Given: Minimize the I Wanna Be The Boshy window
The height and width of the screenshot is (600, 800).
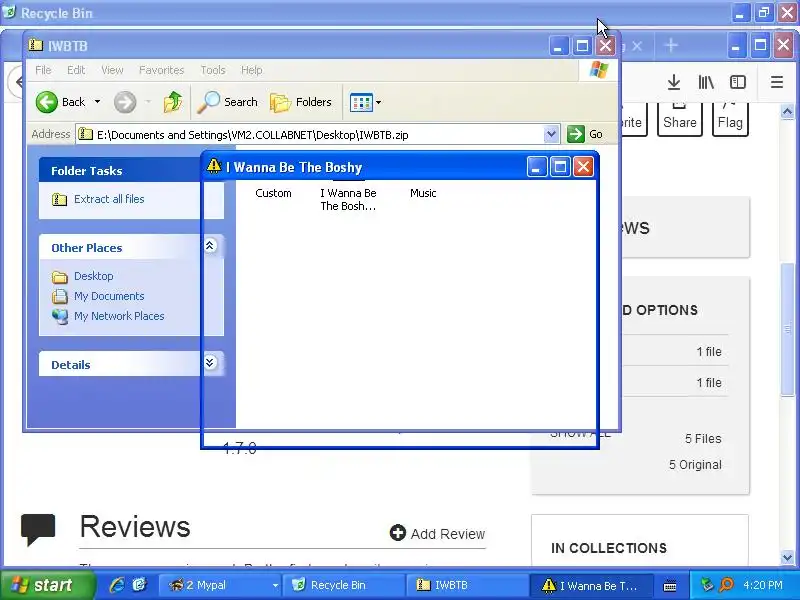Looking at the screenshot, I should (536, 167).
